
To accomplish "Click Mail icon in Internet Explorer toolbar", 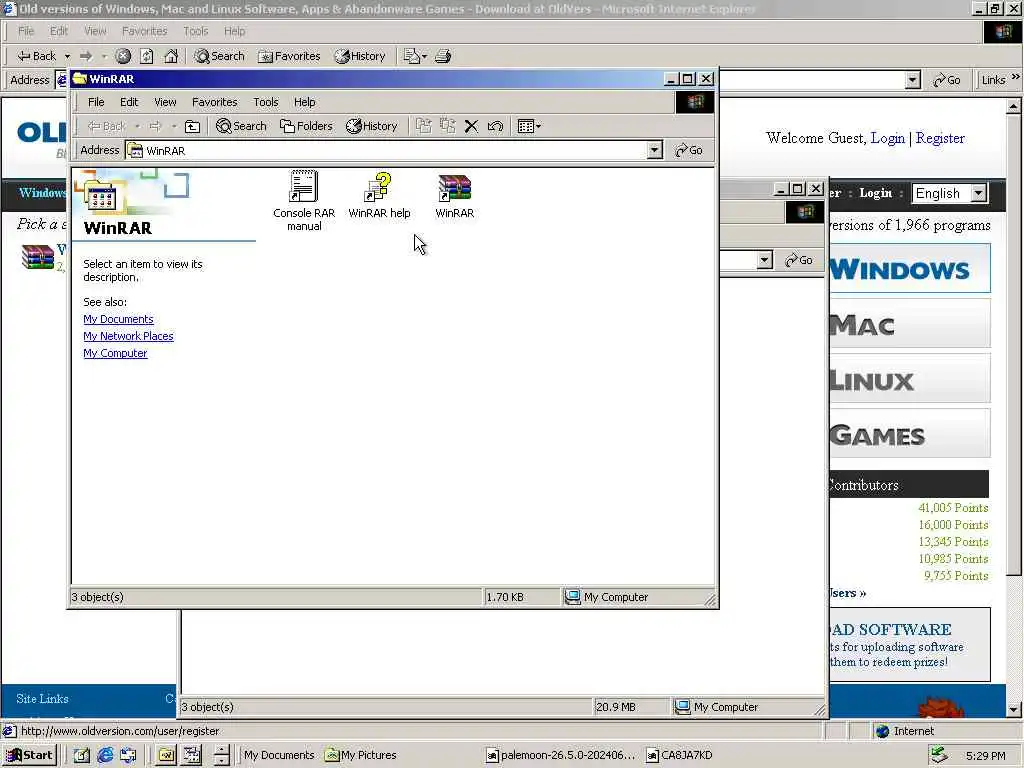I will tap(415, 56).
